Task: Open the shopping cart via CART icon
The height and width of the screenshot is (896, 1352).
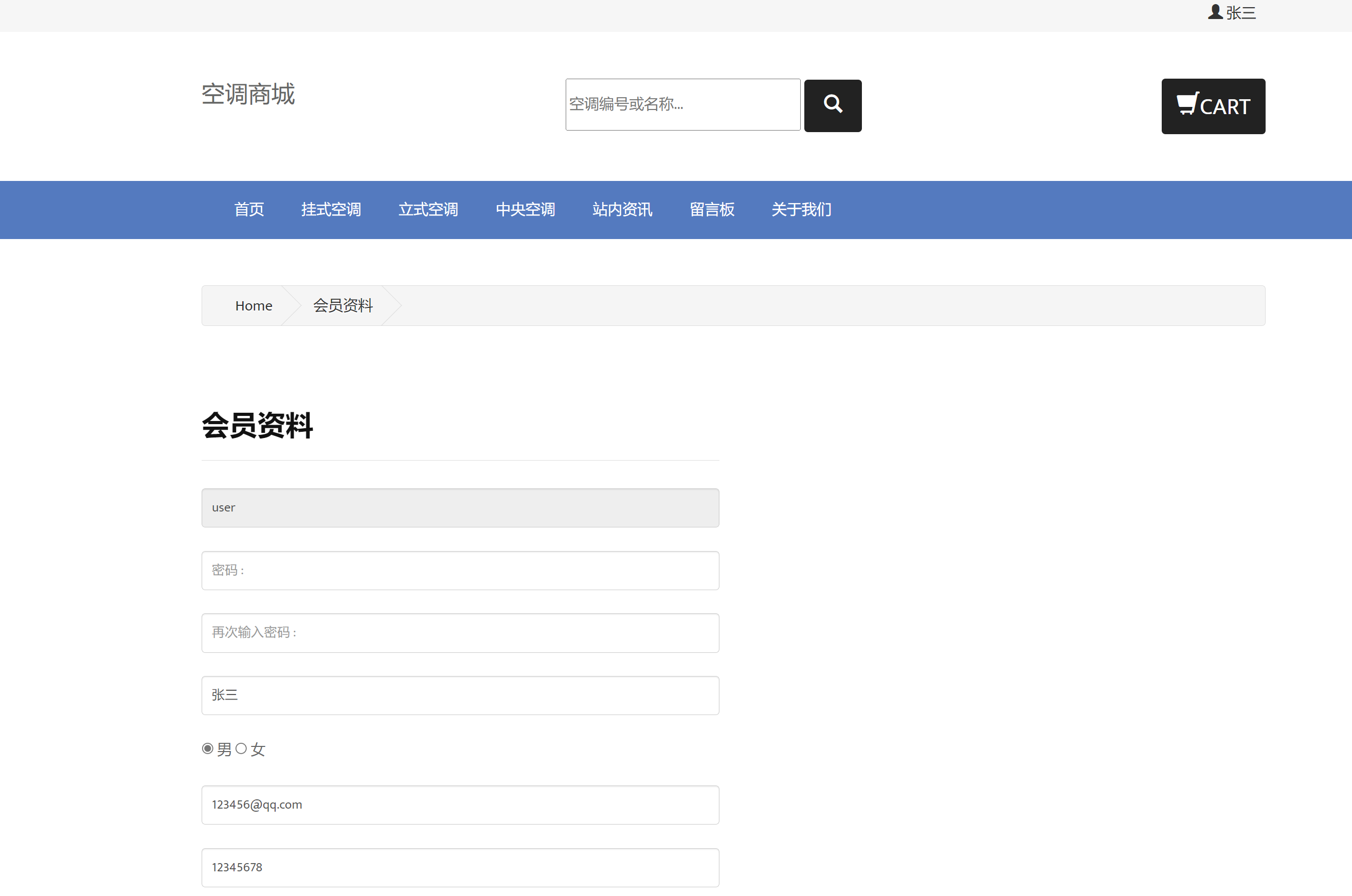Action: 1213,106
